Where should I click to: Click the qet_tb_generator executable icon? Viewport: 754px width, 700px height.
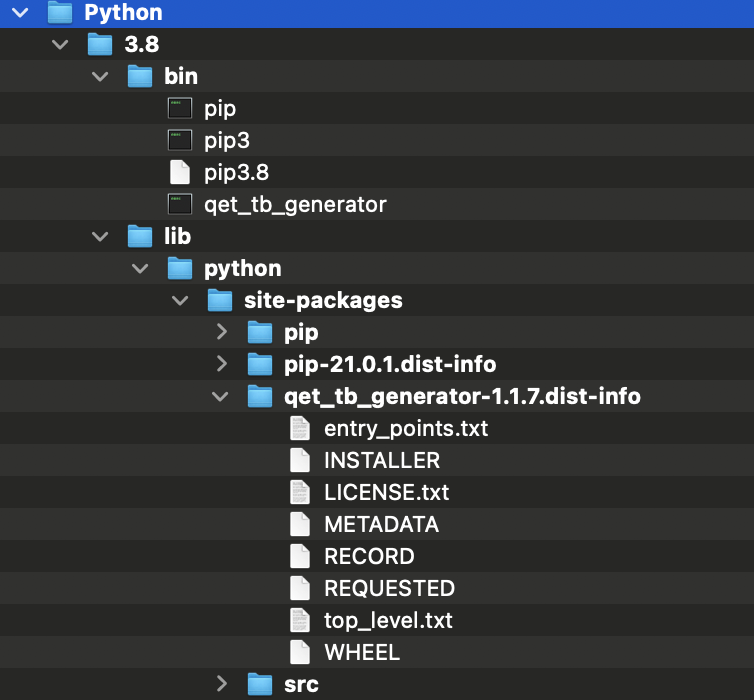[x=180, y=205]
